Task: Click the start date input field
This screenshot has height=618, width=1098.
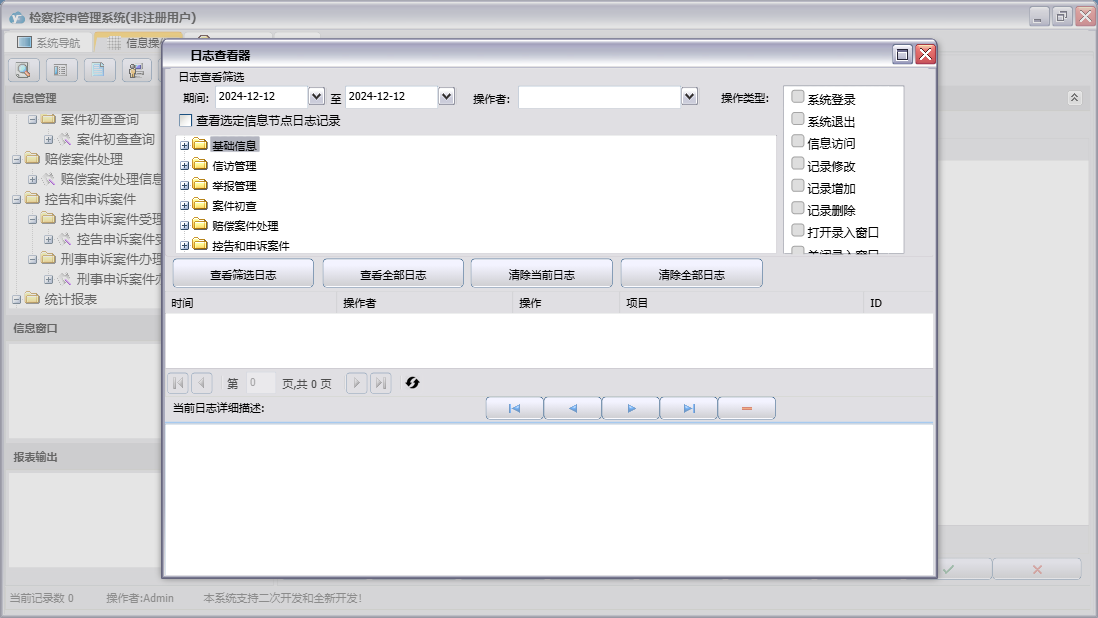Action: tap(261, 97)
